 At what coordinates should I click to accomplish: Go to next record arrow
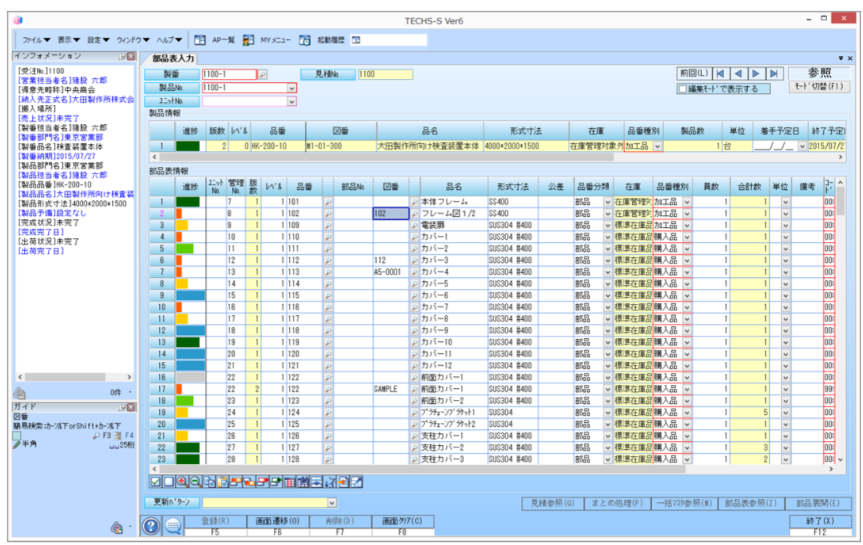pyautogui.click(x=756, y=74)
